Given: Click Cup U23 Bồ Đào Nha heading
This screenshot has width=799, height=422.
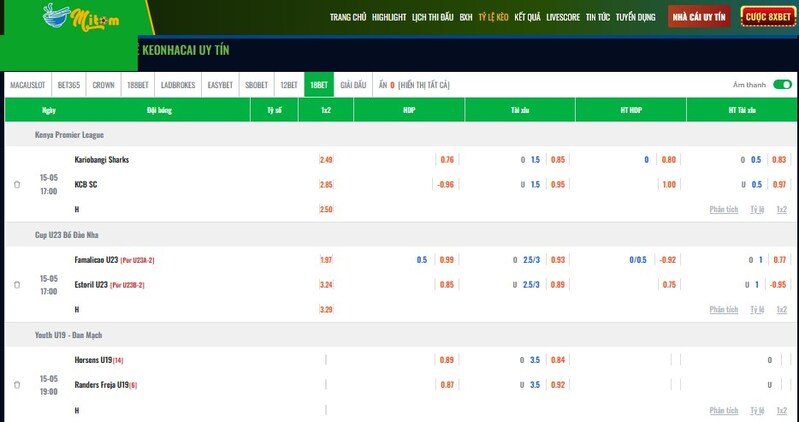Looking at the screenshot, I should point(66,235).
